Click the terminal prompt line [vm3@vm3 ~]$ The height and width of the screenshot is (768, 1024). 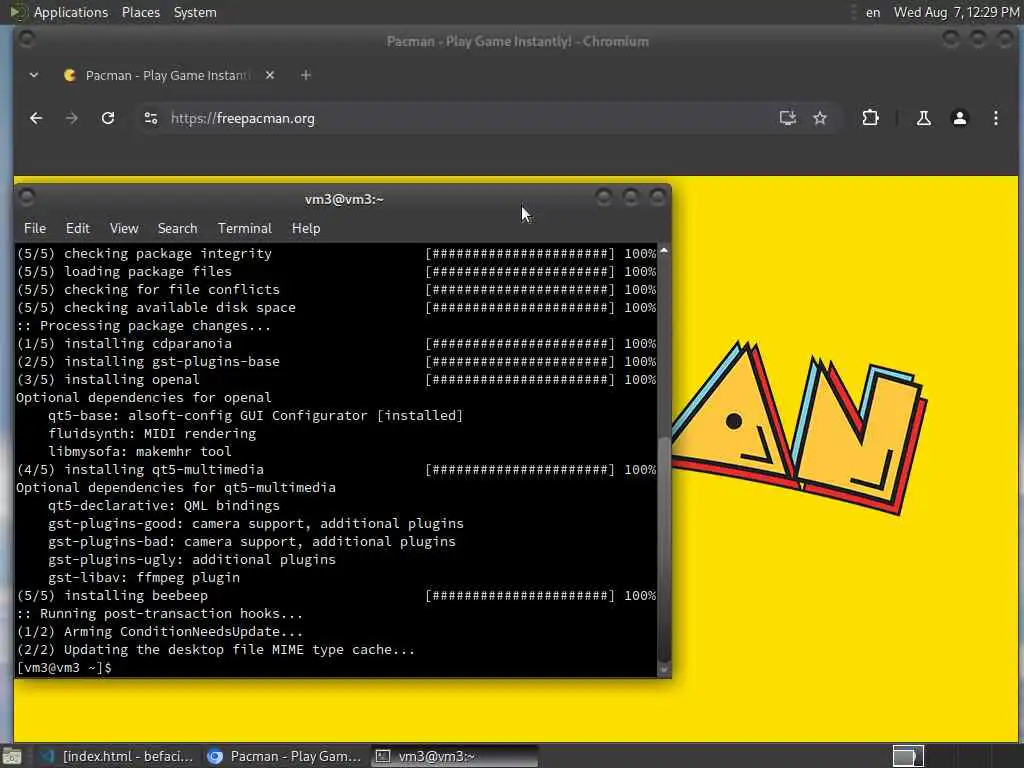click(64, 667)
